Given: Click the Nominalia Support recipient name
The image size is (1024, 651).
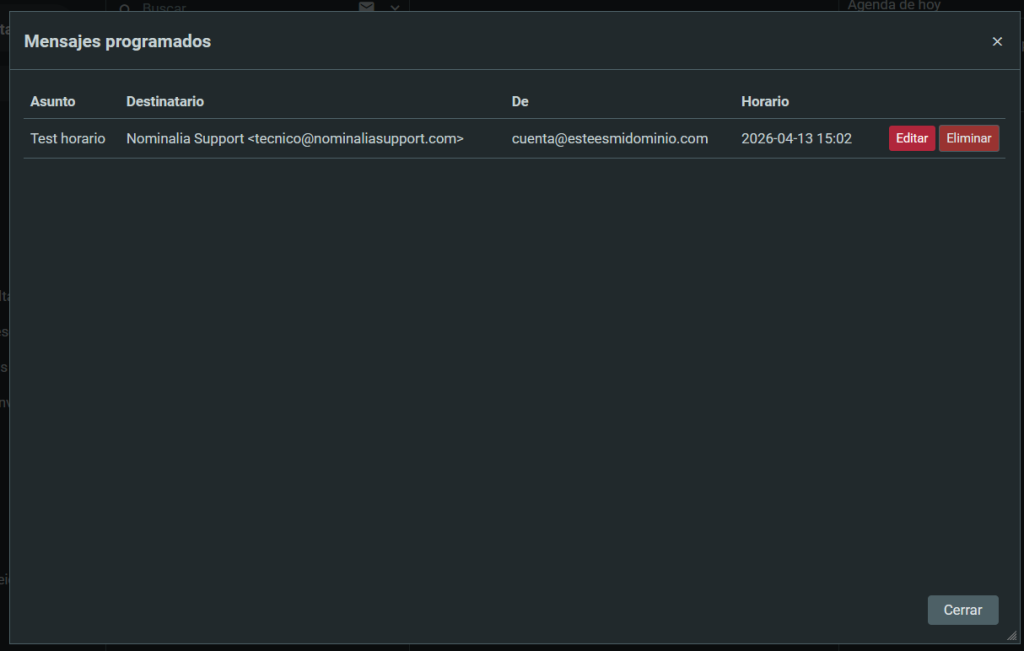Looking at the screenshot, I should point(185,139).
